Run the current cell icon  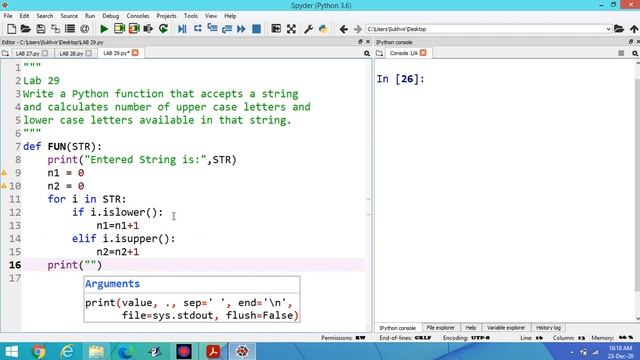click(x=119, y=29)
